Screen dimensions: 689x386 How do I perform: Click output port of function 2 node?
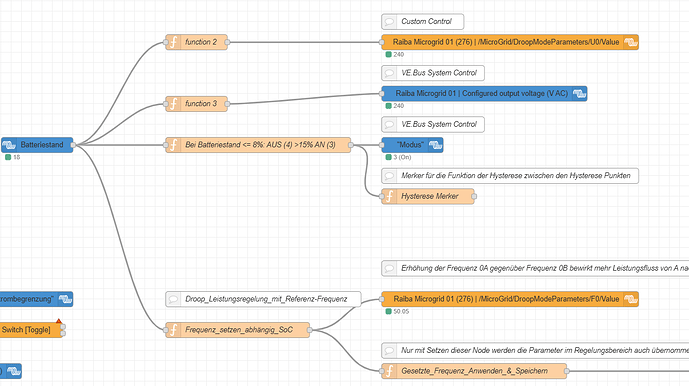(227, 42)
